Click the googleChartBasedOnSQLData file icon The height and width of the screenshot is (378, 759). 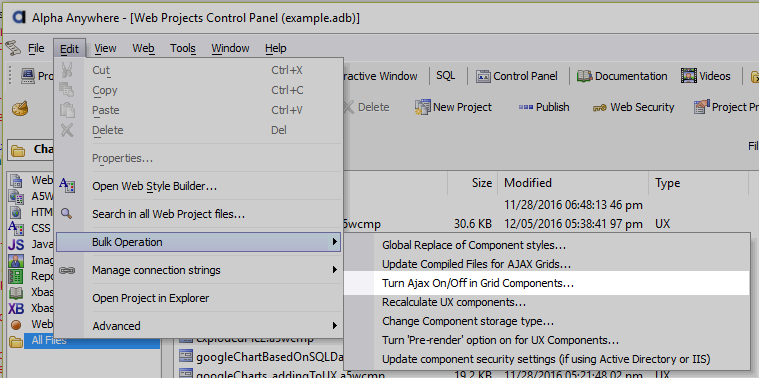186,357
